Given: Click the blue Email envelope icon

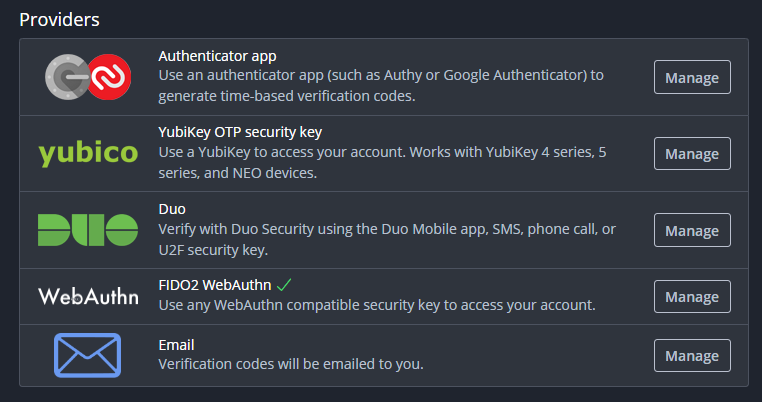Looking at the screenshot, I should click(x=88, y=355).
